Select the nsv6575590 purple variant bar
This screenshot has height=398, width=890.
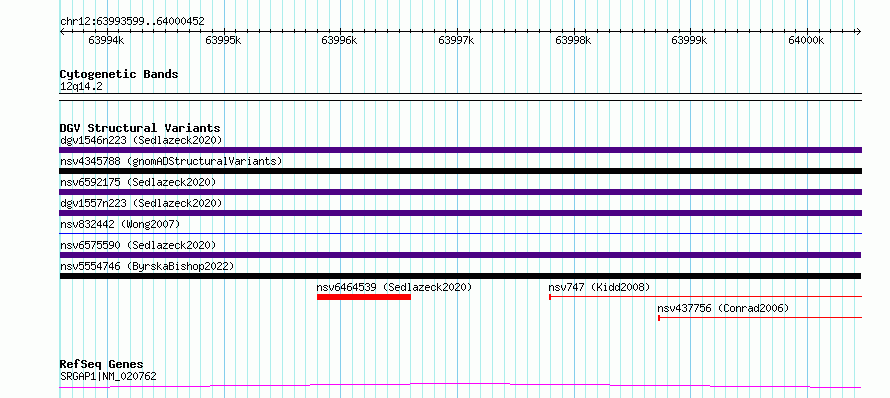pos(460,255)
